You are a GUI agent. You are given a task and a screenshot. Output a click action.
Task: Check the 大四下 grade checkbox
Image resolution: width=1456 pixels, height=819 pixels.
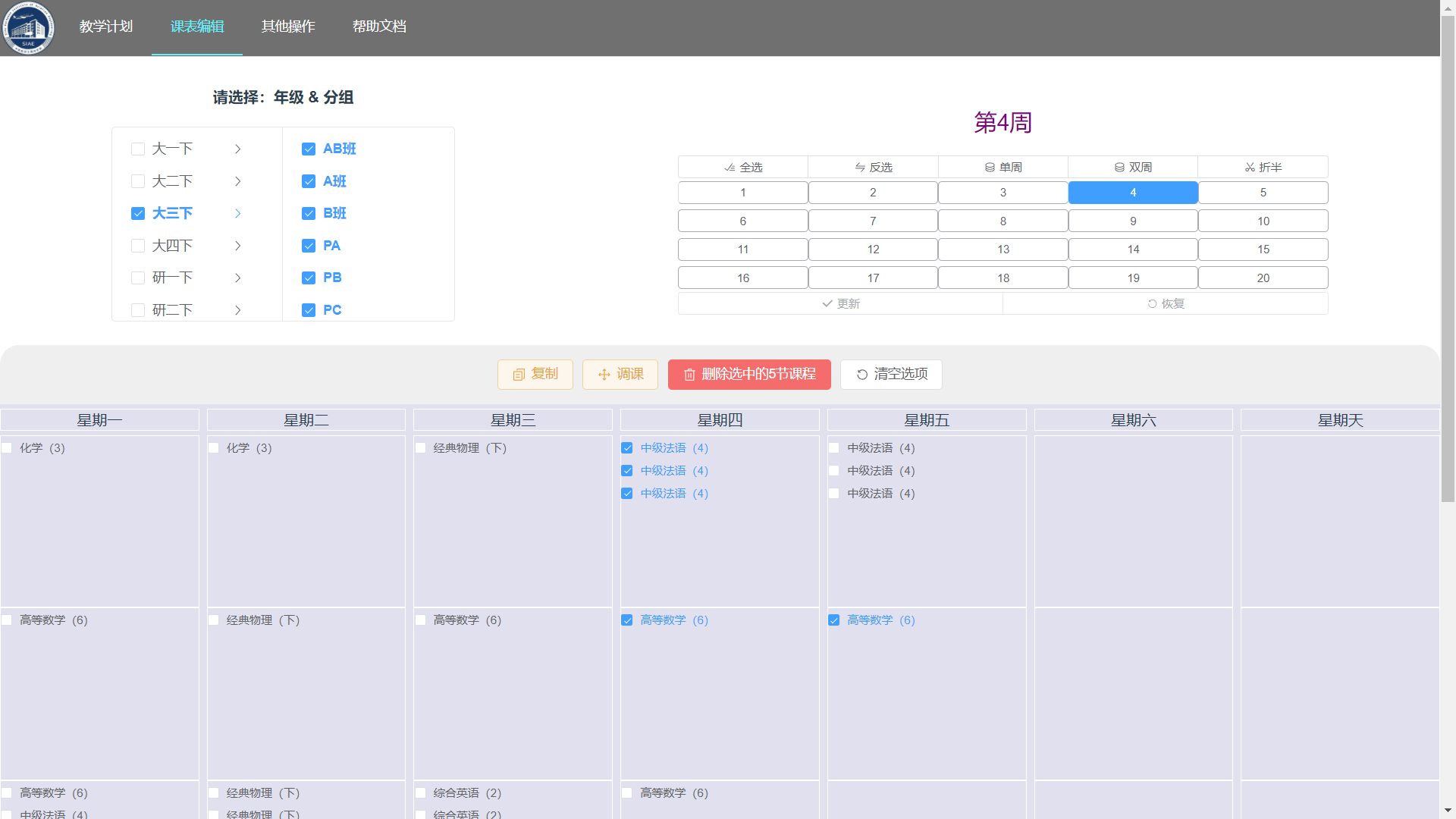point(138,246)
